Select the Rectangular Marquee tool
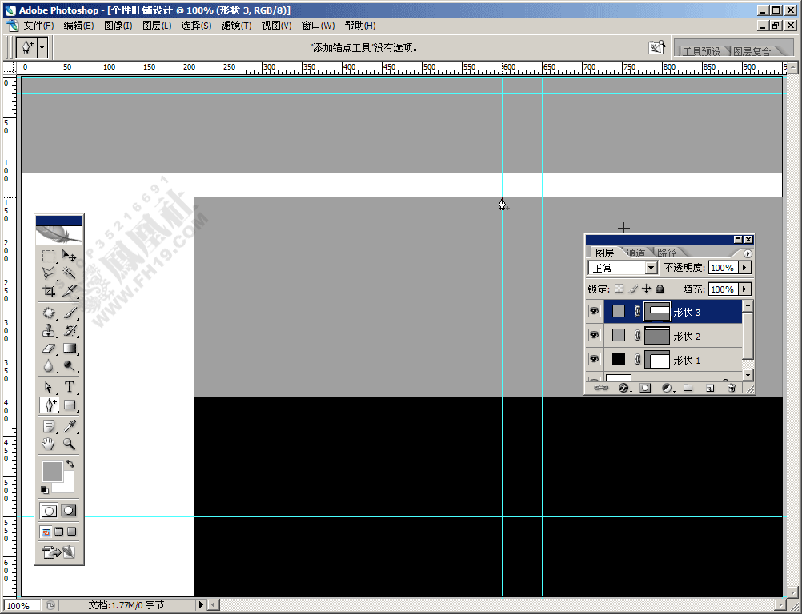802x614 pixels. pos(49,255)
